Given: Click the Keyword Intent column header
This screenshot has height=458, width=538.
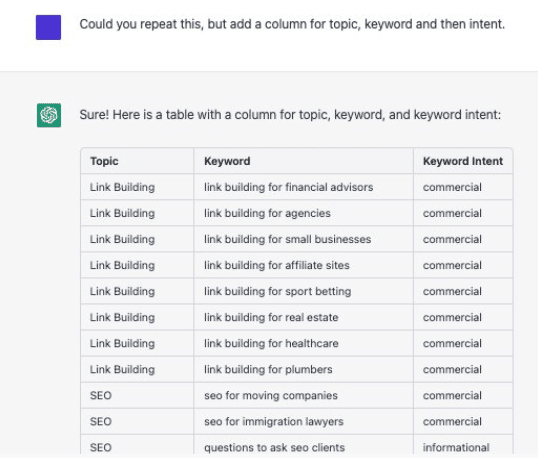Looking at the screenshot, I should (463, 161).
